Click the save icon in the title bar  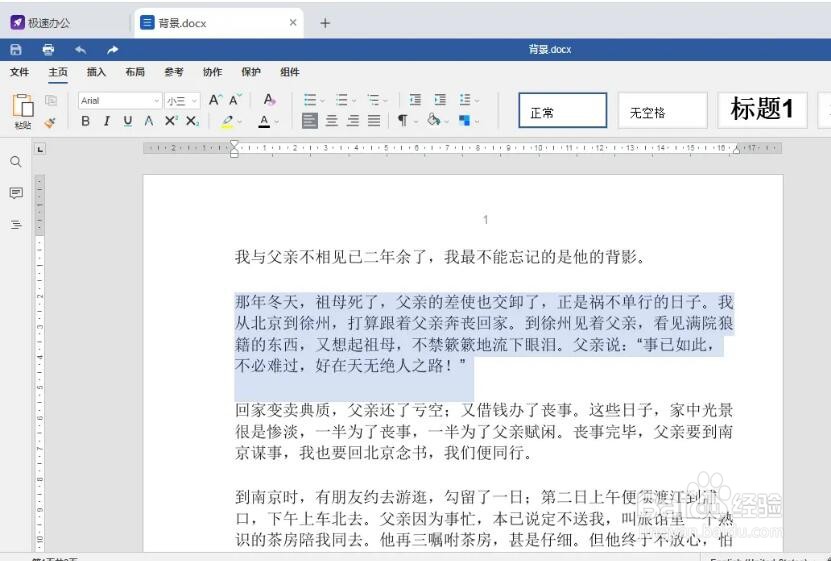(x=16, y=50)
